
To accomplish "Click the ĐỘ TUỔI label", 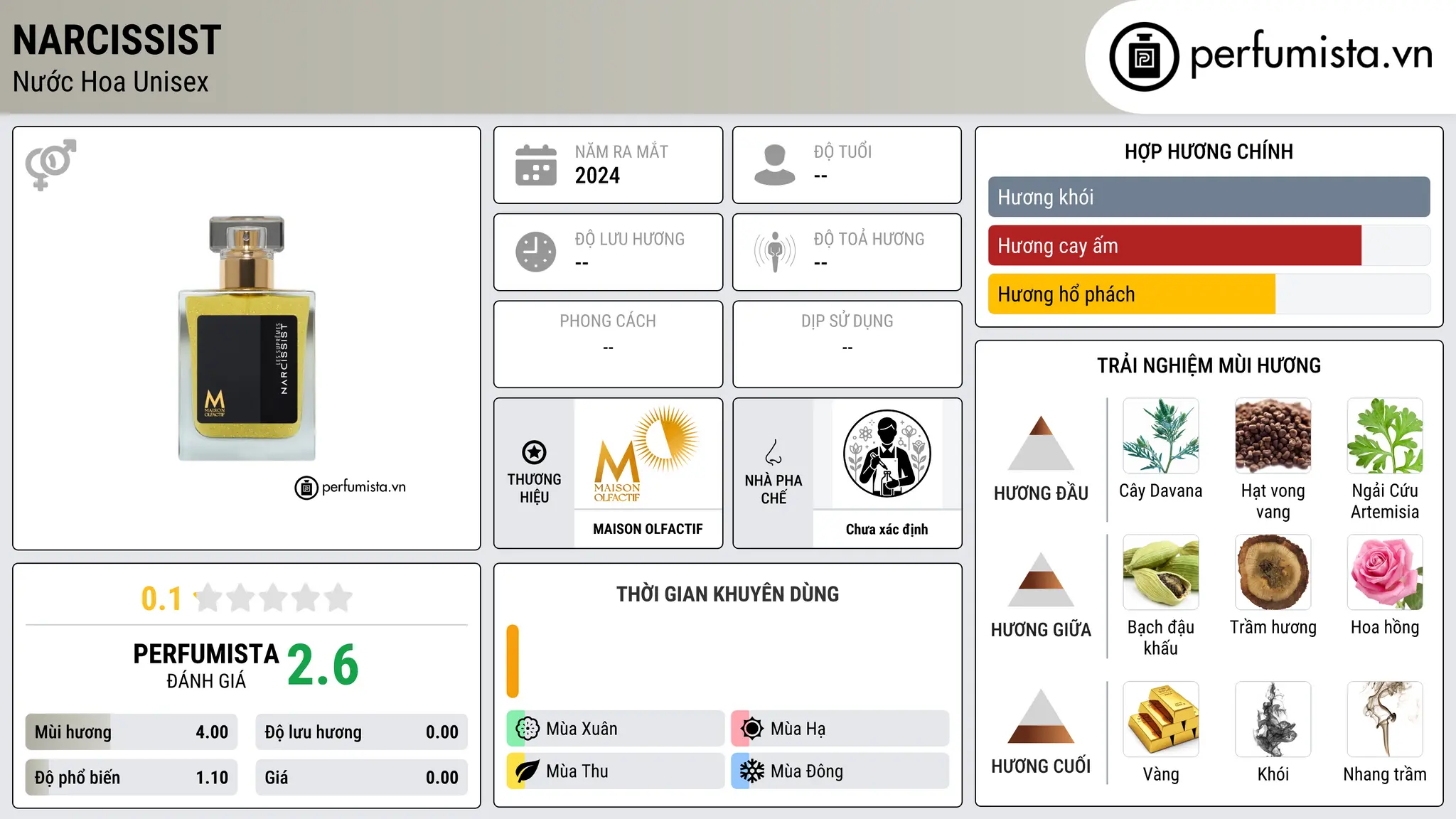I will pyautogui.click(x=842, y=151).
